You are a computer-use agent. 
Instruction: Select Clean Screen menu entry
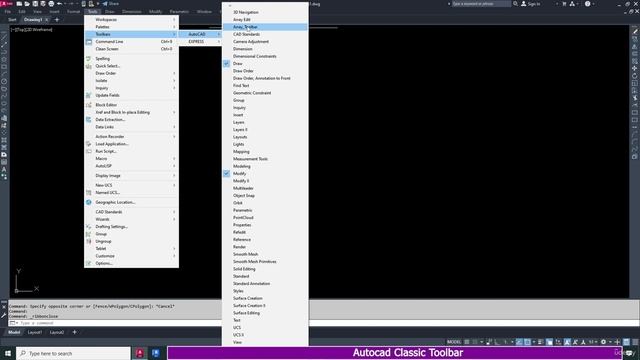131,49
